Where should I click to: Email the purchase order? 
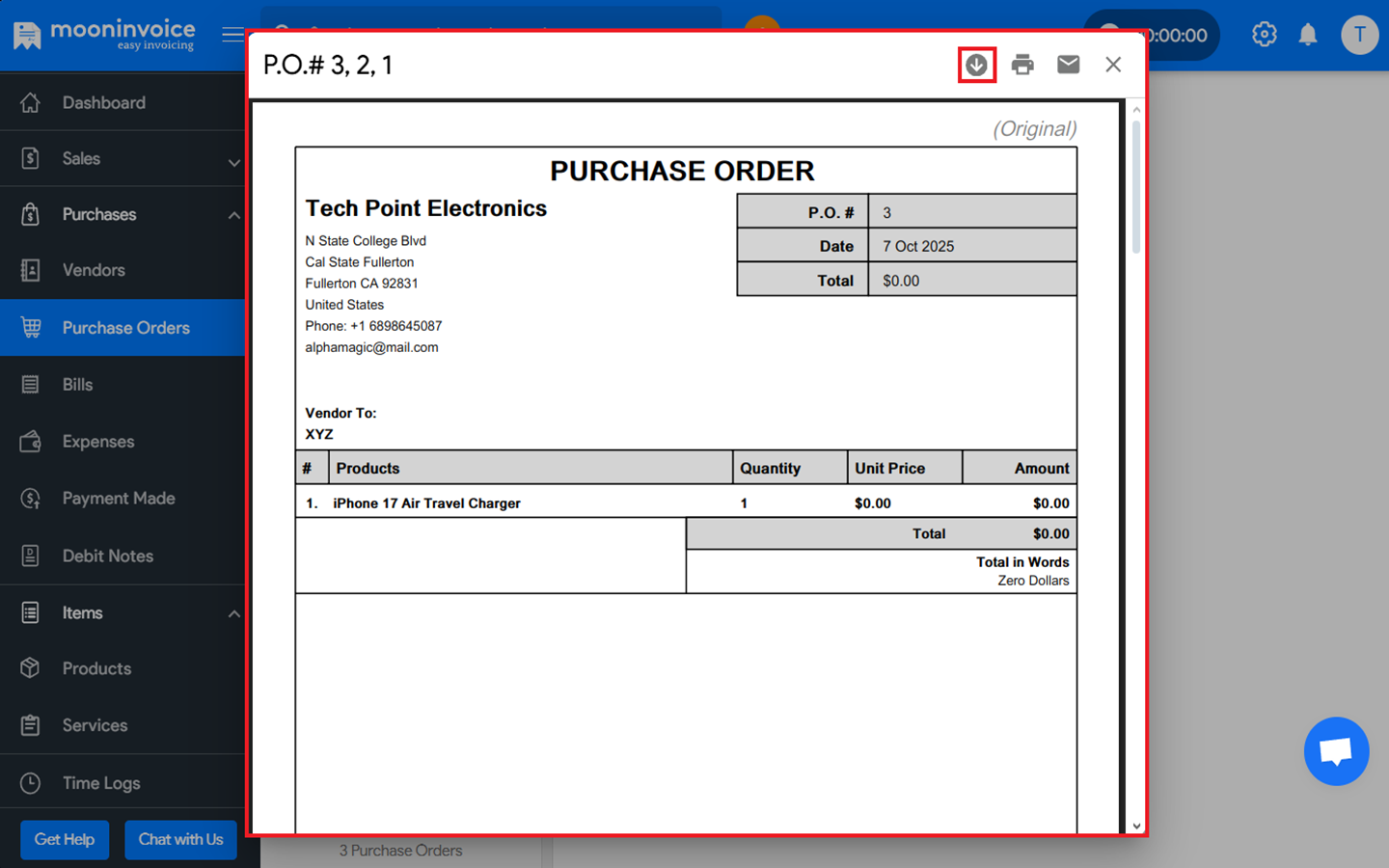click(x=1068, y=65)
